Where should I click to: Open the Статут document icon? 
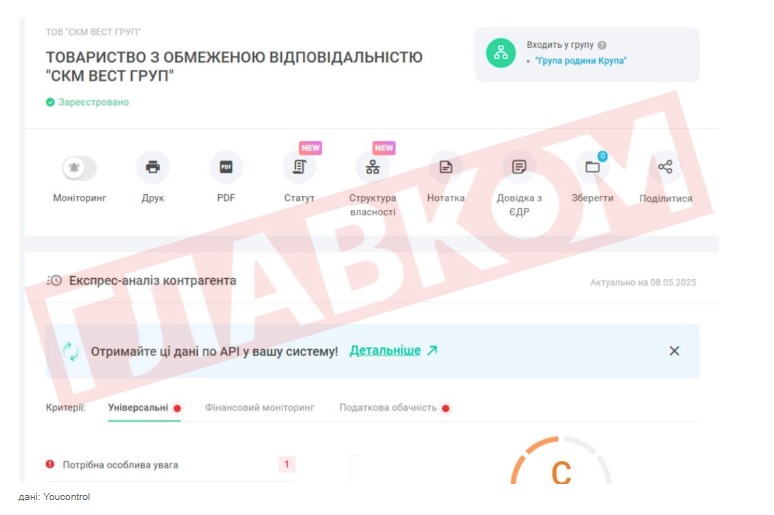pos(299,167)
